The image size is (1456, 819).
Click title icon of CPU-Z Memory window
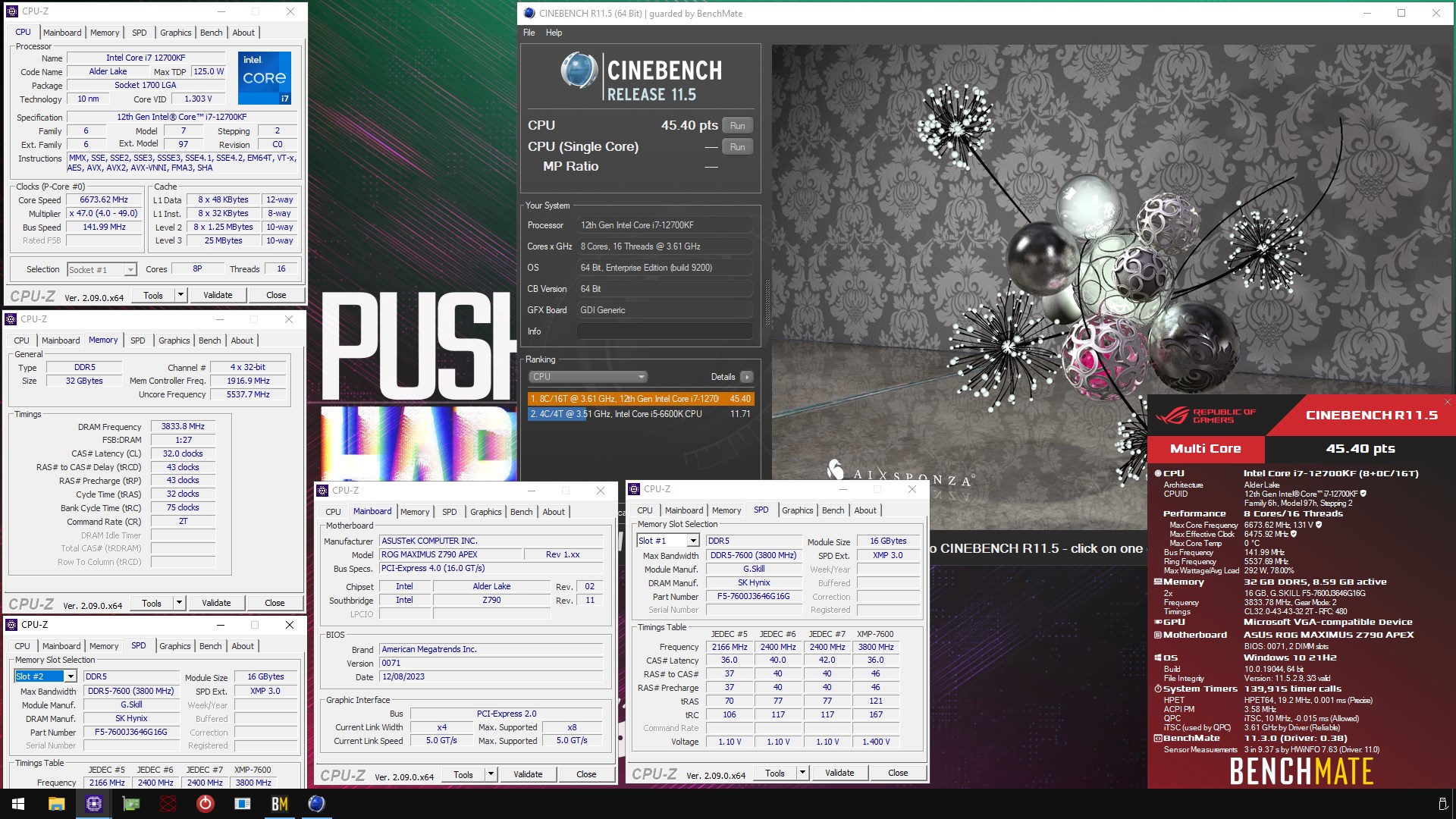click(x=11, y=319)
